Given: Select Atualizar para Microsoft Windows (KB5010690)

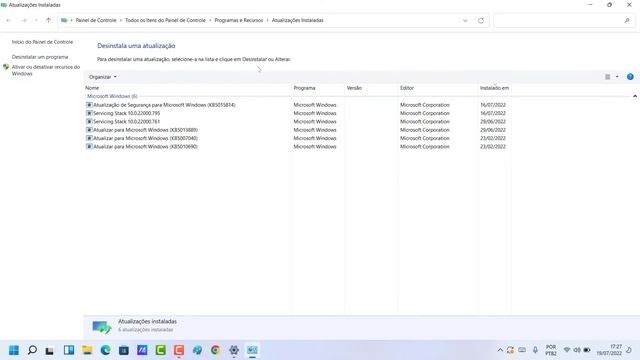Looking at the screenshot, I should [x=145, y=147].
